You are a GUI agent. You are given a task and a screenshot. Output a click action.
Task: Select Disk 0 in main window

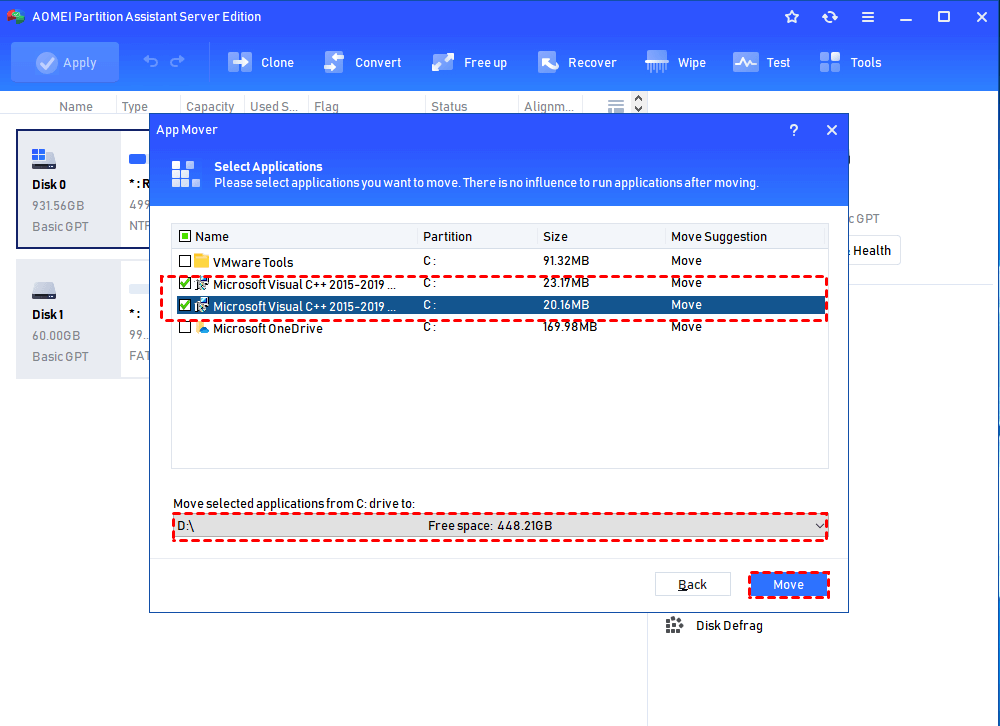[69, 189]
